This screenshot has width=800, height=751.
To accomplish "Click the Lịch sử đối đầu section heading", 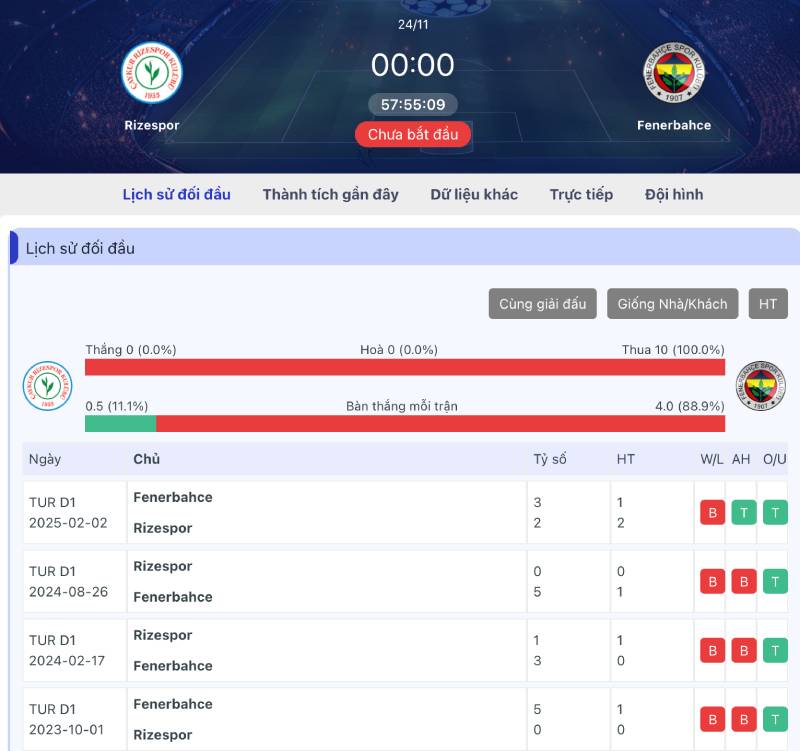I will coord(80,248).
